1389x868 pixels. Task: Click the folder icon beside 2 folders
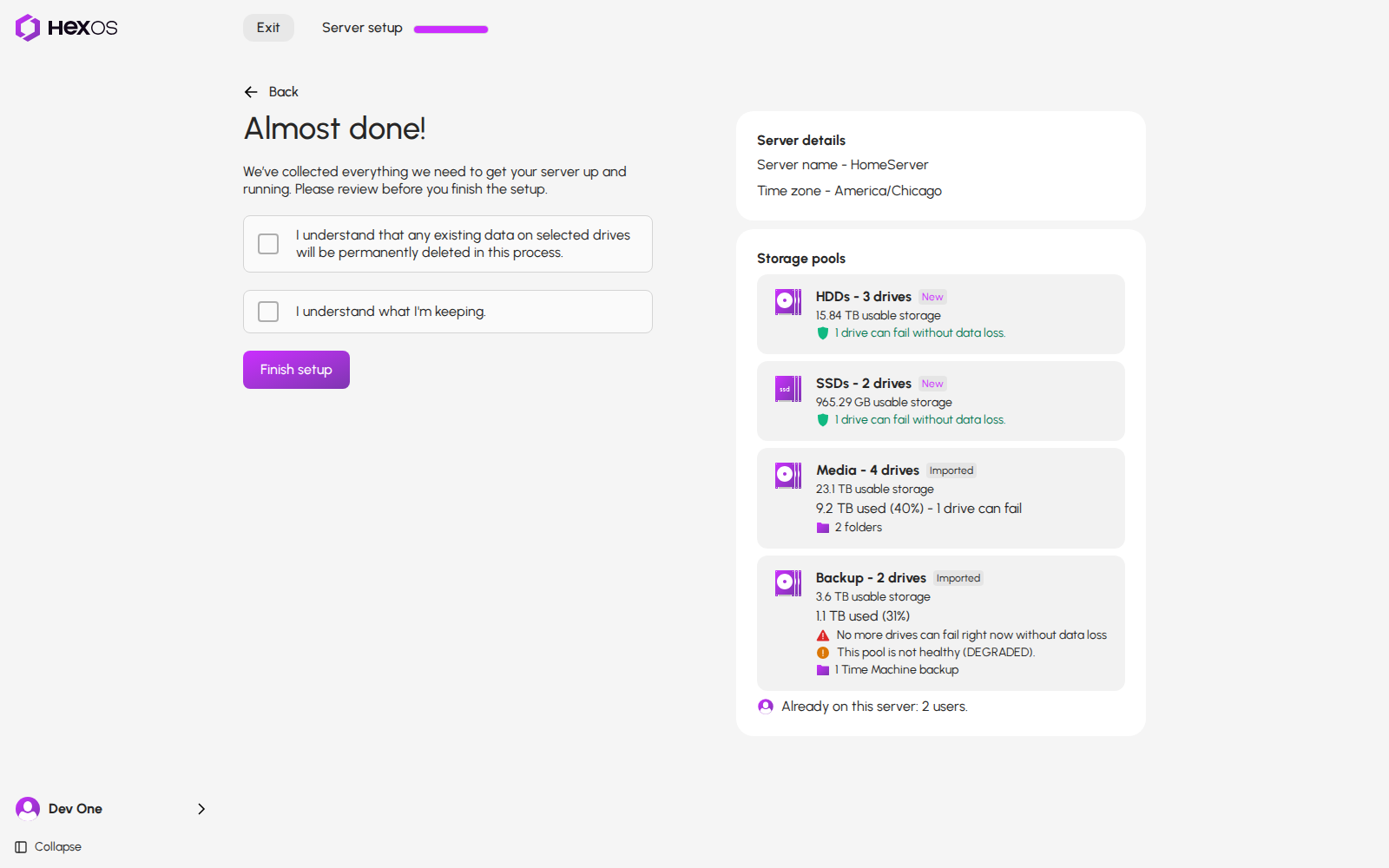tap(823, 528)
